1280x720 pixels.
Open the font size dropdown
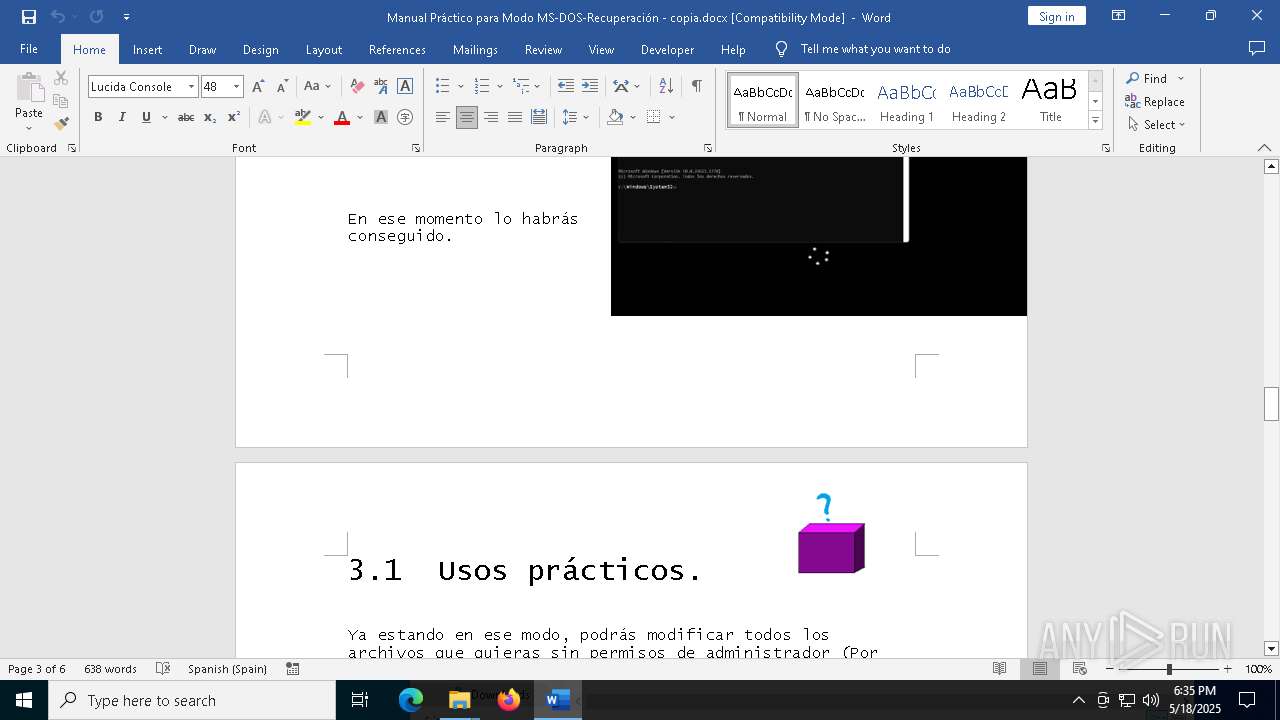pyautogui.click(x=236, y=87)
